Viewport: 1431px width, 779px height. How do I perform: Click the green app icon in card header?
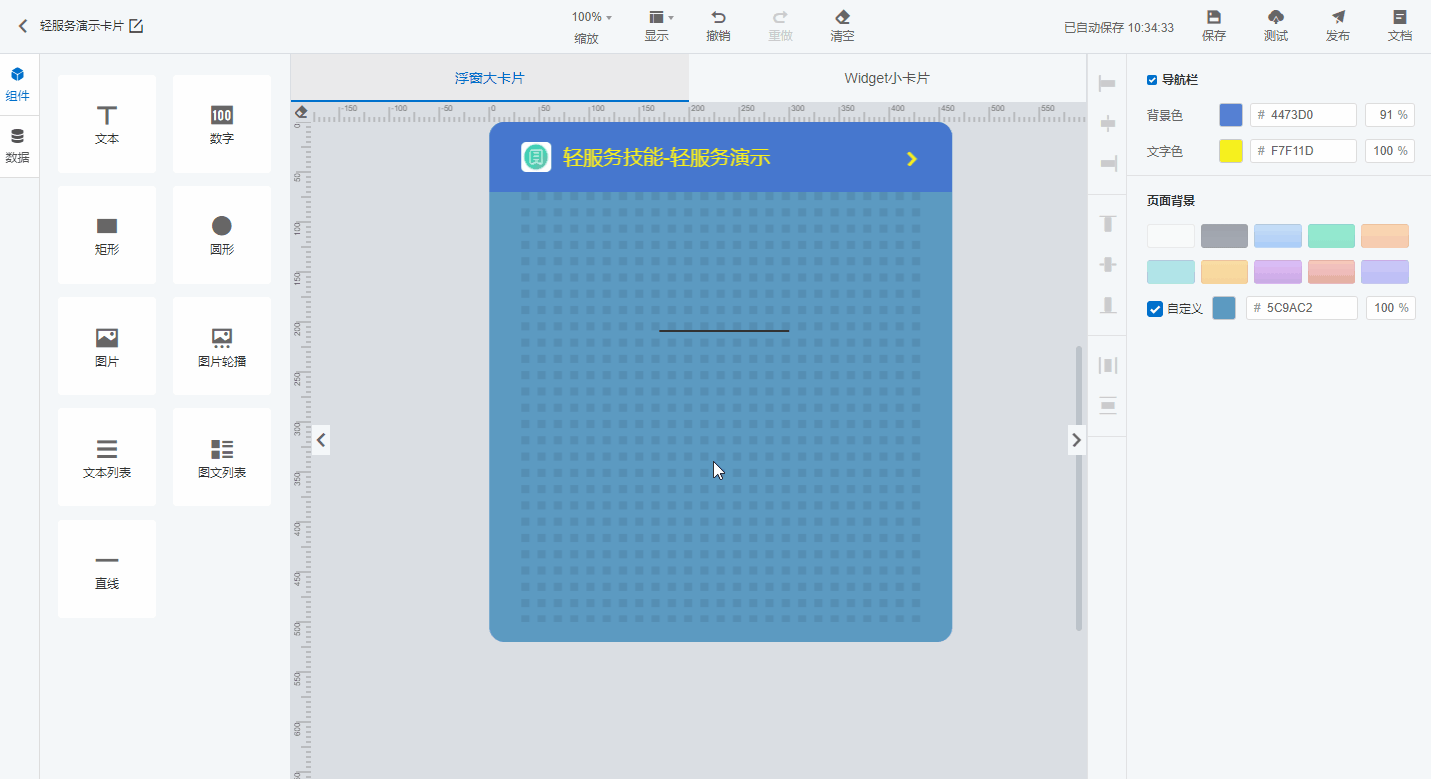536,157
